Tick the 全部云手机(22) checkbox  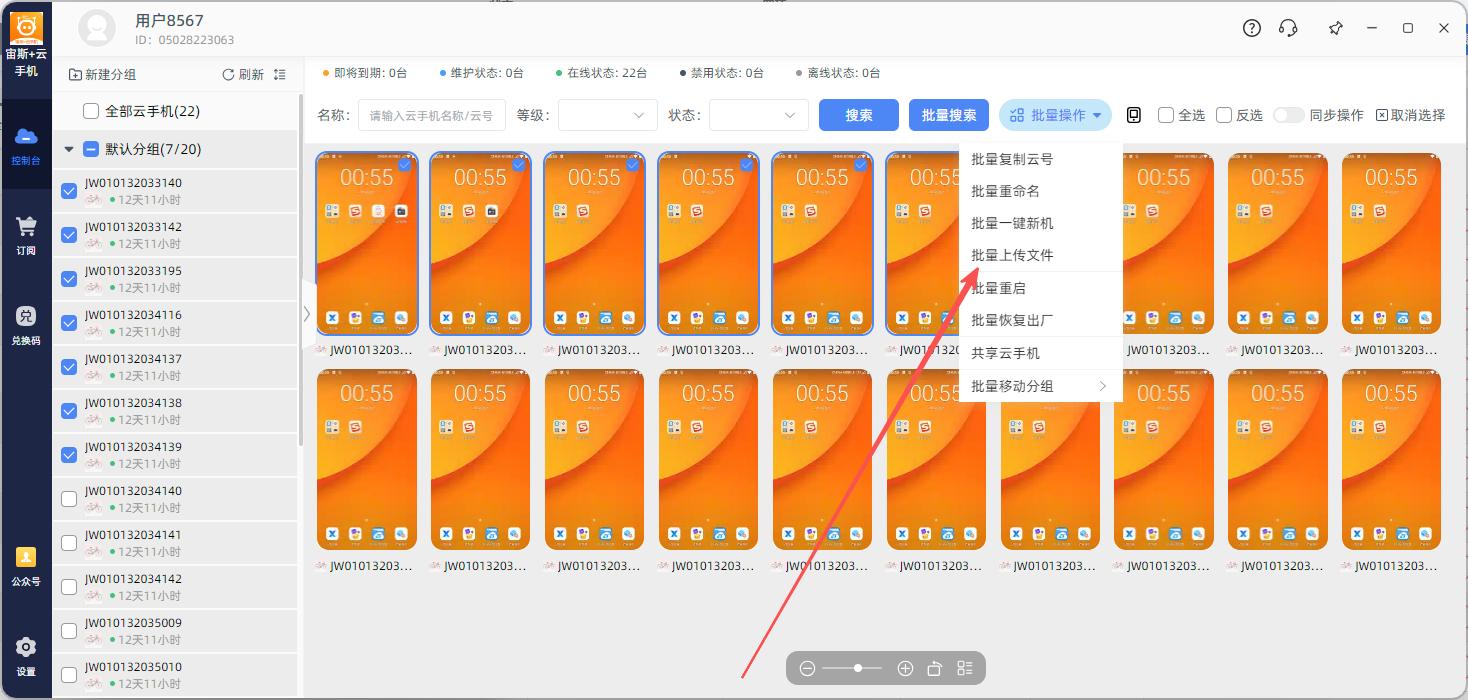[x=91, y=111]
